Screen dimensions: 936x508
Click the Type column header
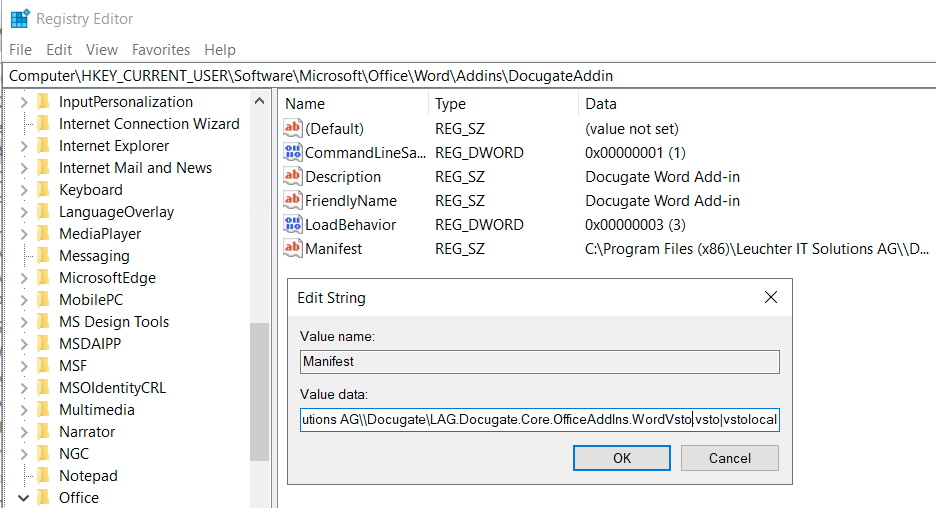(x=503, y=103)
